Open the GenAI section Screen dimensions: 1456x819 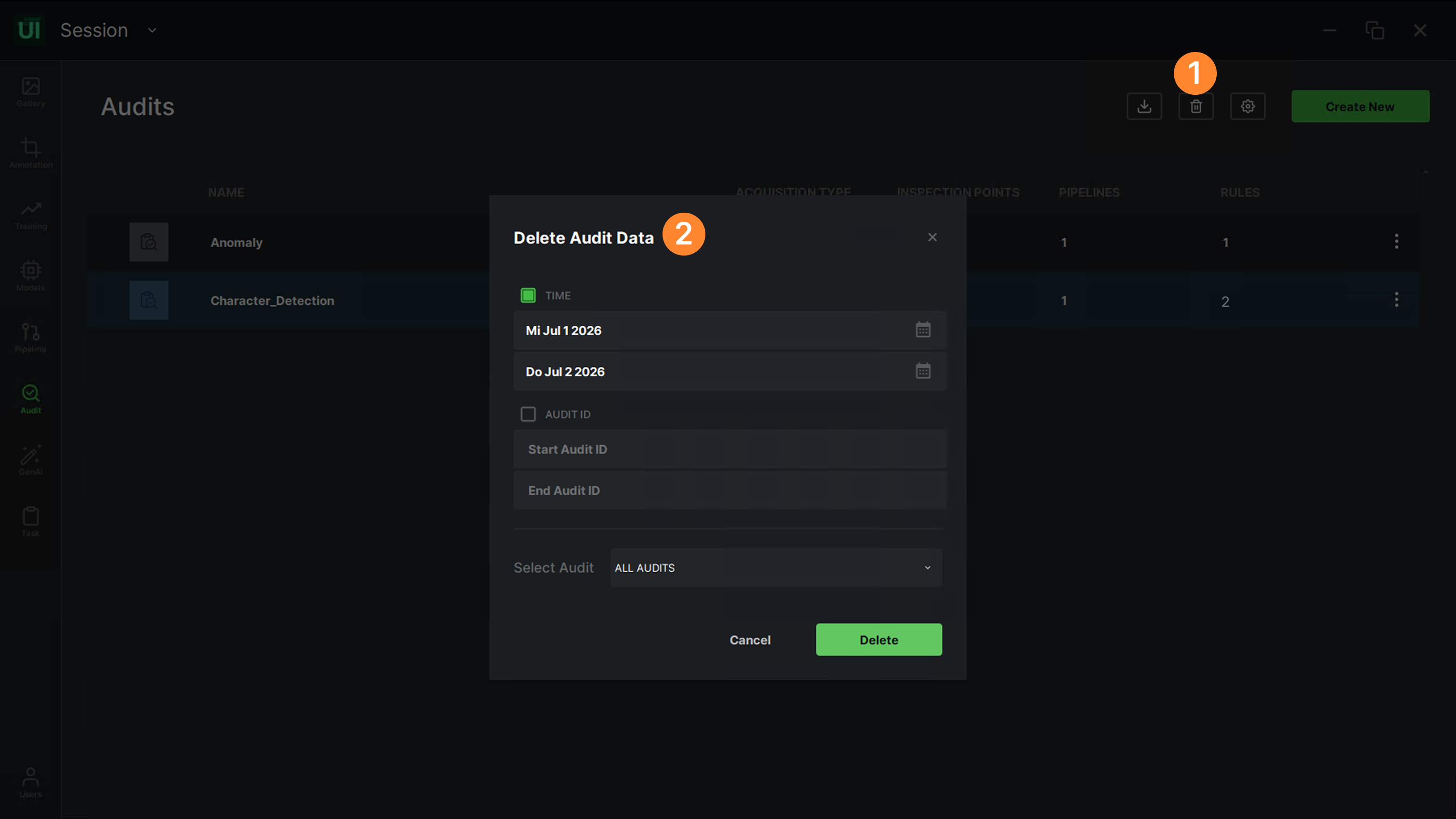(x=30, y=461)
